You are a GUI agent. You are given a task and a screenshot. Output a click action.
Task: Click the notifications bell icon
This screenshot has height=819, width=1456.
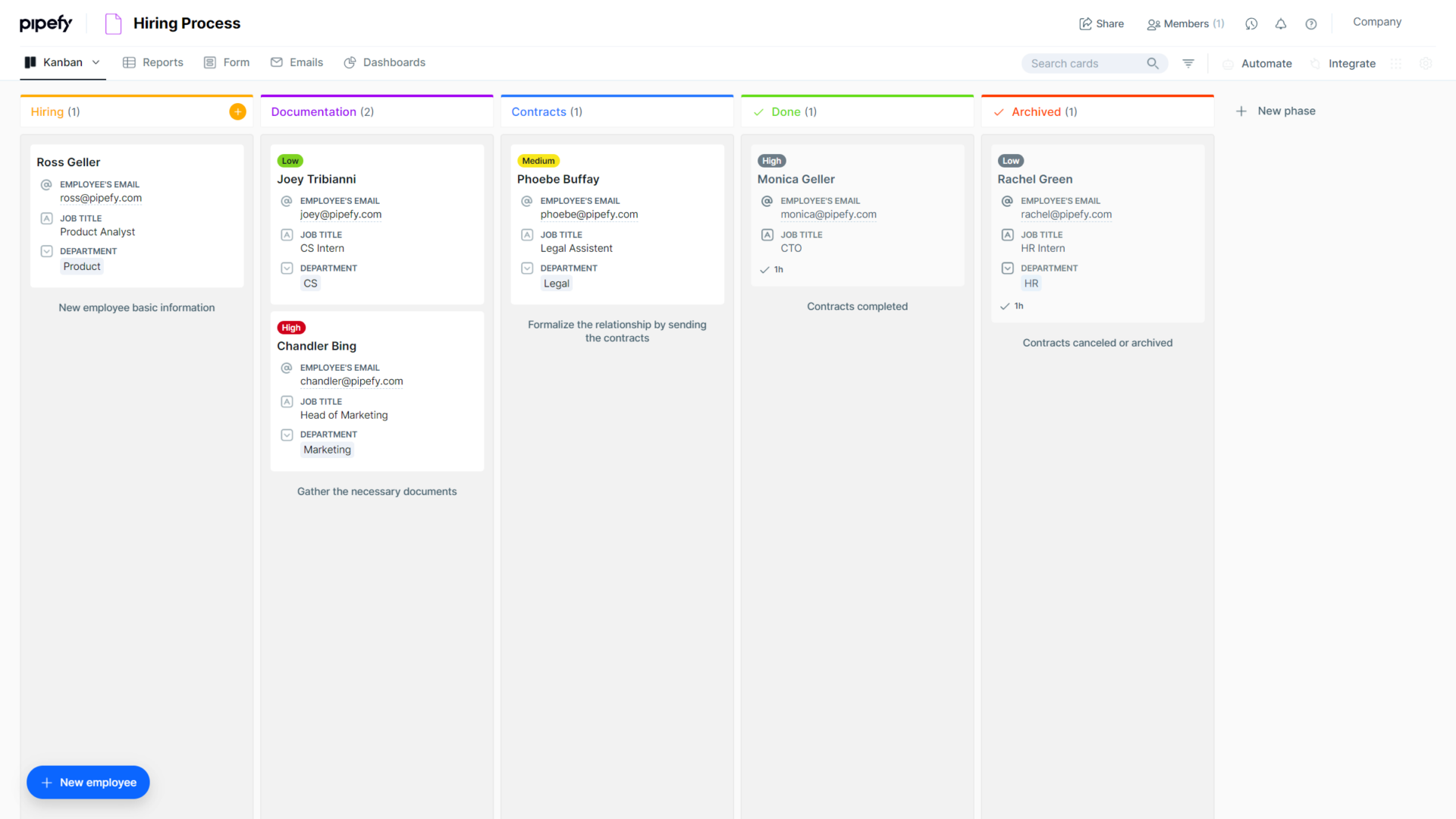[1281, 24]
